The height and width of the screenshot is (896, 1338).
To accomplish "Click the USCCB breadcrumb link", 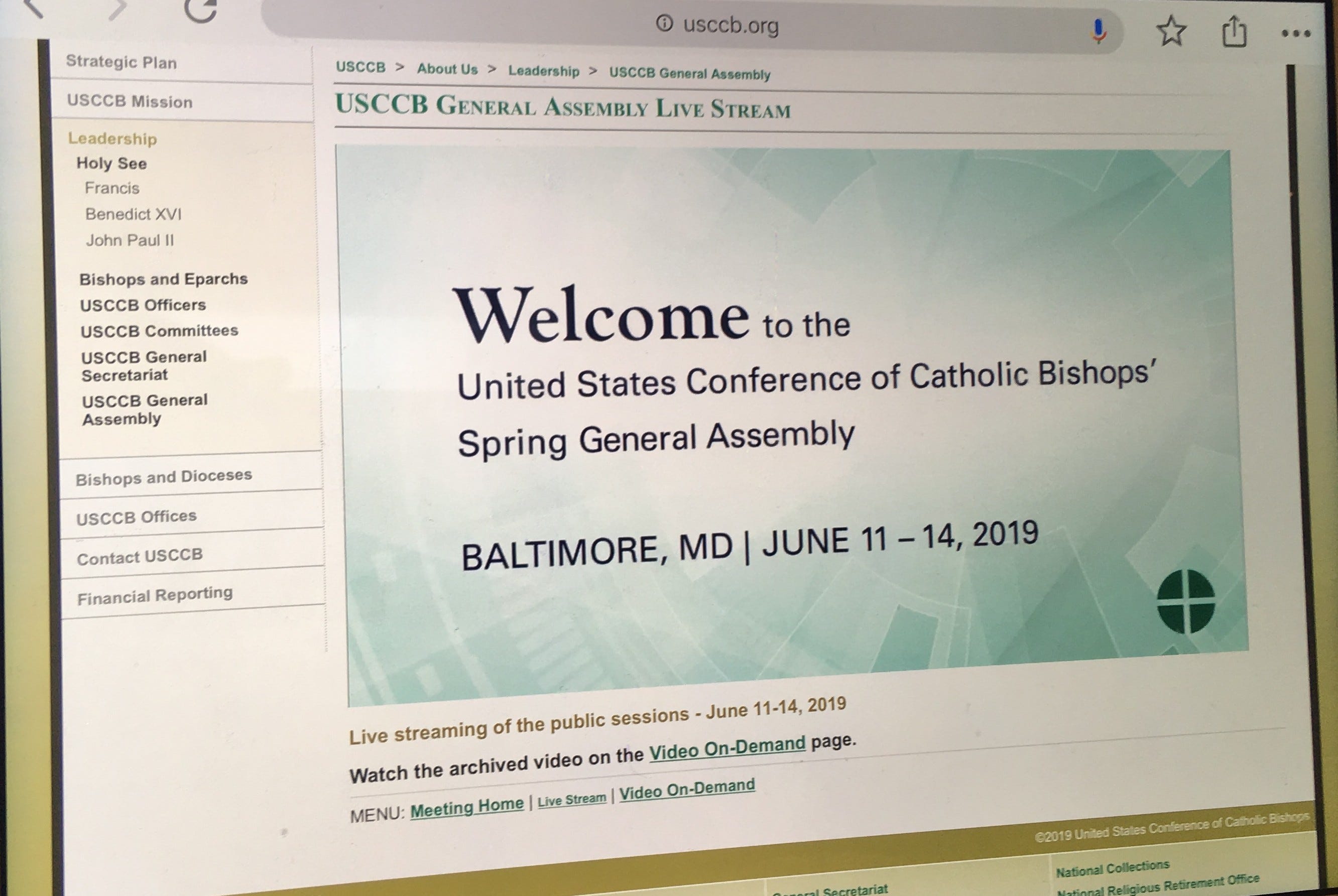I will [360, 67].
